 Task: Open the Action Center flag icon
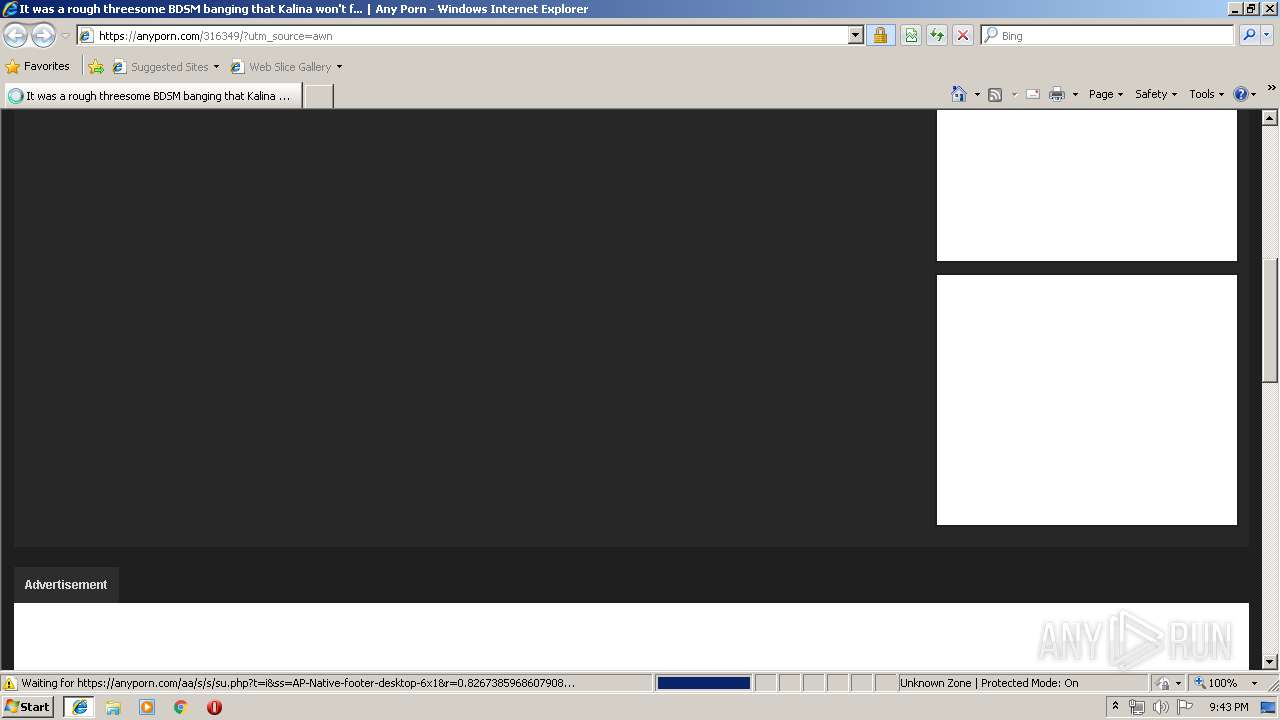tap(1185, 707)
